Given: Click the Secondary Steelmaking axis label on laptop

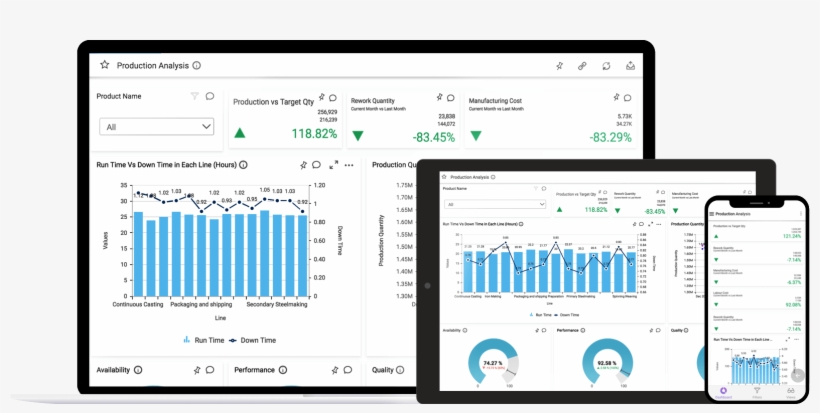Looking at the screenshot, I should (x=277, y=304).
